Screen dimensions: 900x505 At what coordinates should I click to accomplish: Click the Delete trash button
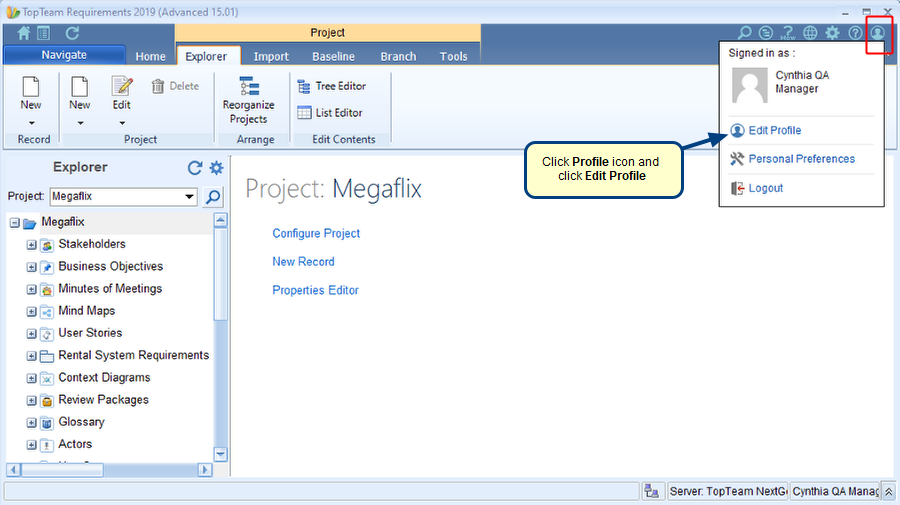[175, 86]
